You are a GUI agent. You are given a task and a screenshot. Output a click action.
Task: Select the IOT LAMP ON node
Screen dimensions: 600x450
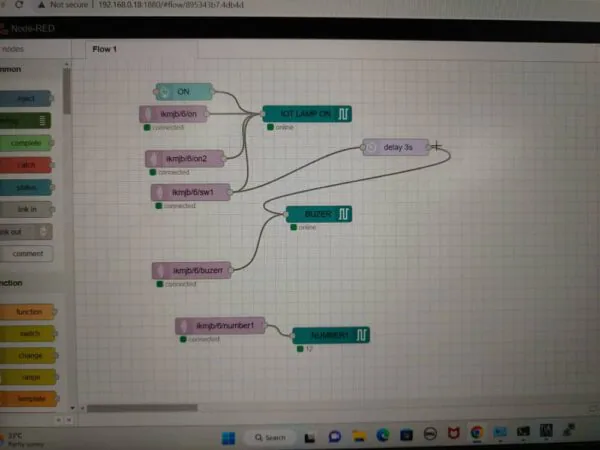point(306,114)
